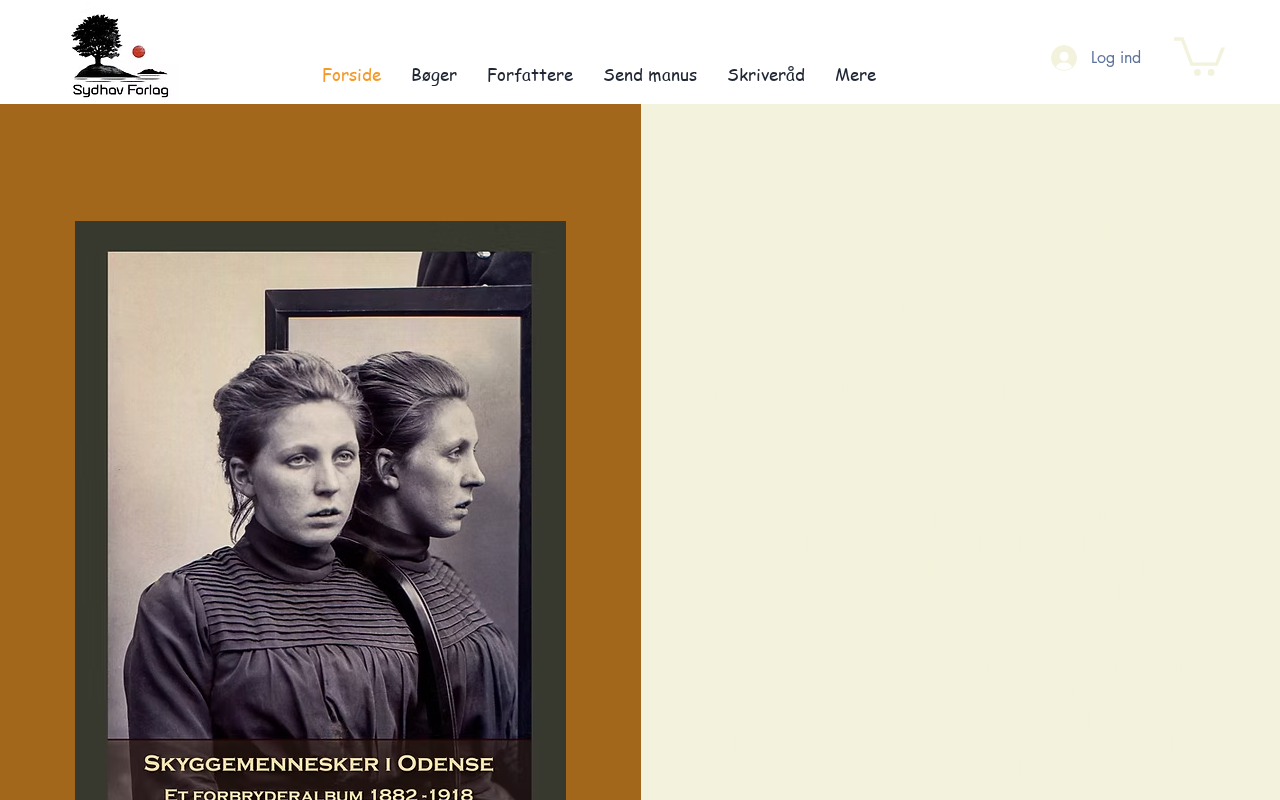Click the user avatar icon beside Log ind
1280x800 pixels.
point(1064,58)
